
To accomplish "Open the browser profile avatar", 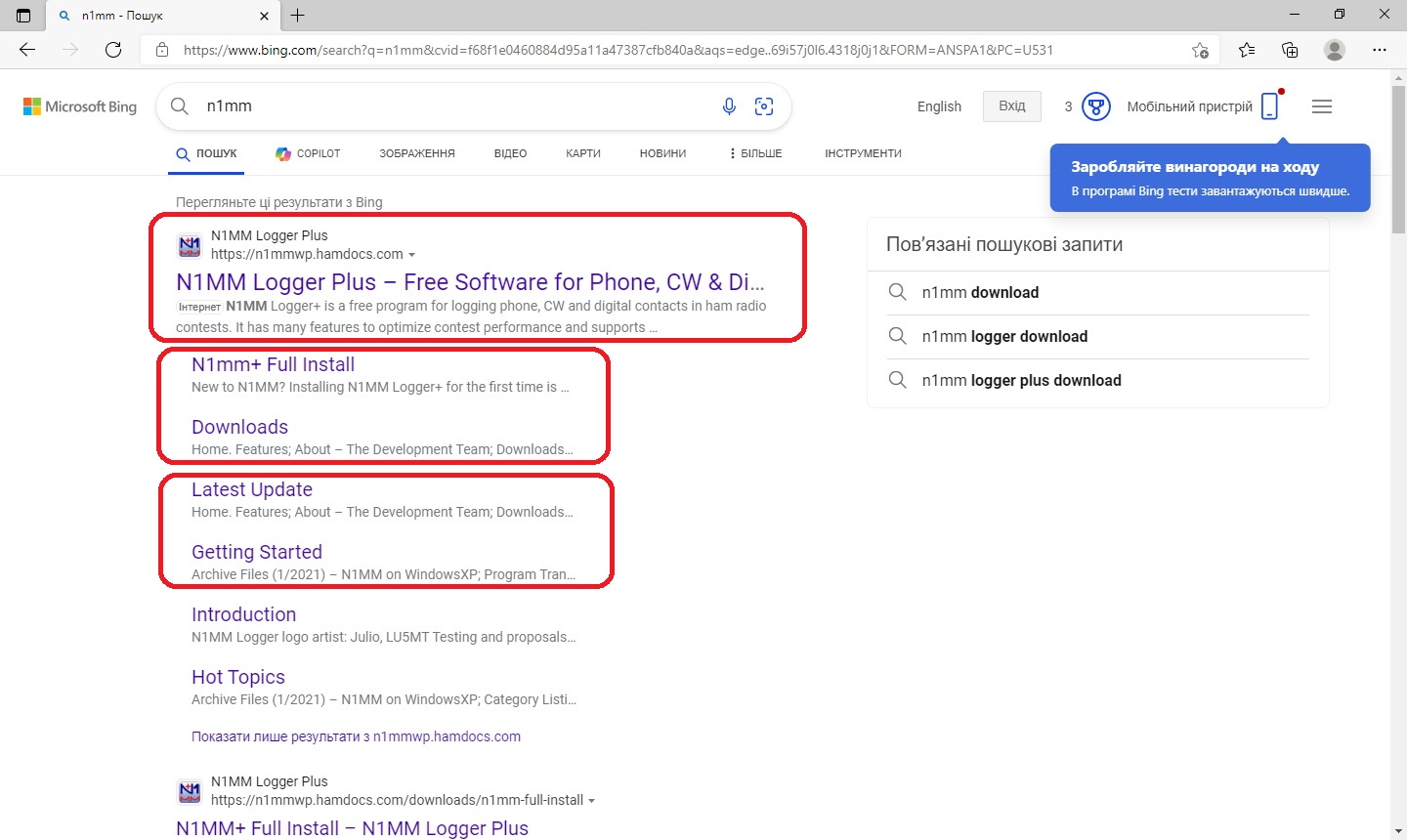I will tap(1335, 50).
